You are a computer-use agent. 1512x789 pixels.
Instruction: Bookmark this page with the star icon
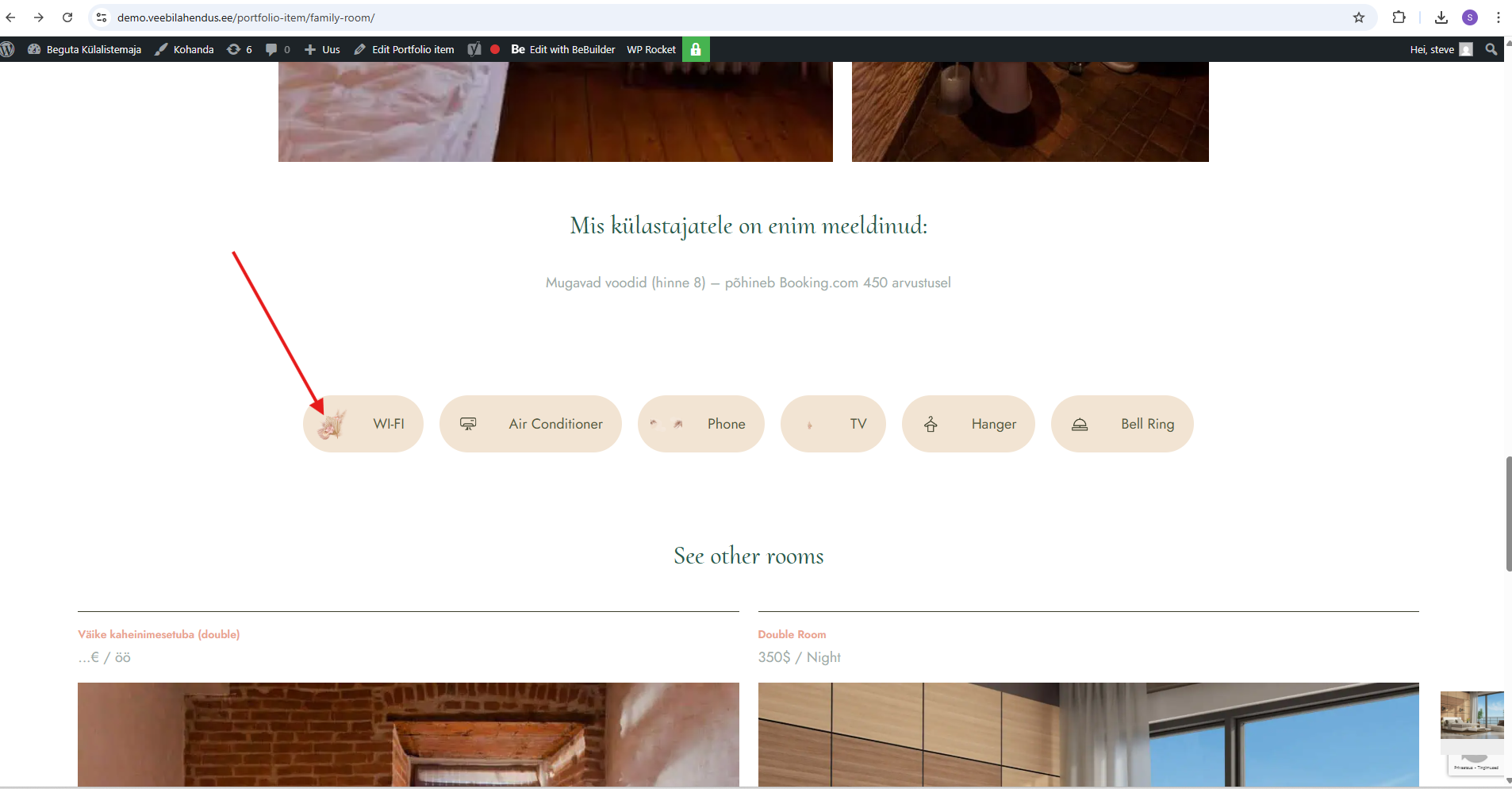pyautogui.click(x=1359, y=17)
